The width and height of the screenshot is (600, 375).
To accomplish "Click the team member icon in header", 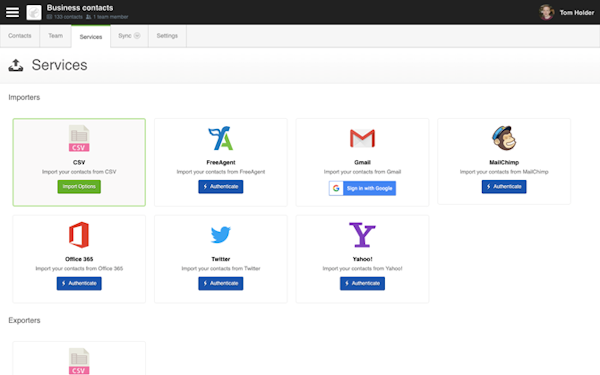I will pos(88,17).
